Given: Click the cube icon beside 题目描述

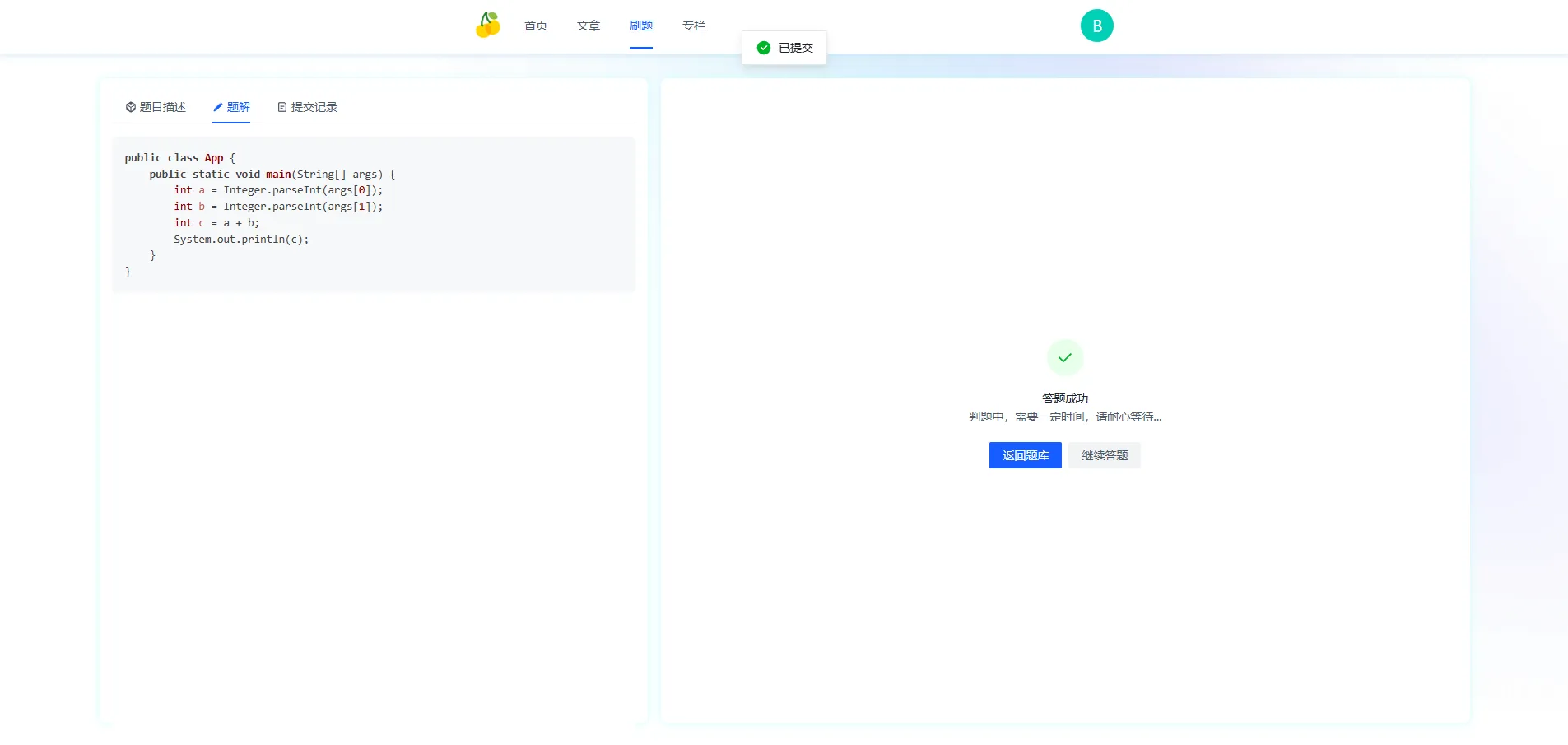Looking at the screenshot, I should pos(130,107).
